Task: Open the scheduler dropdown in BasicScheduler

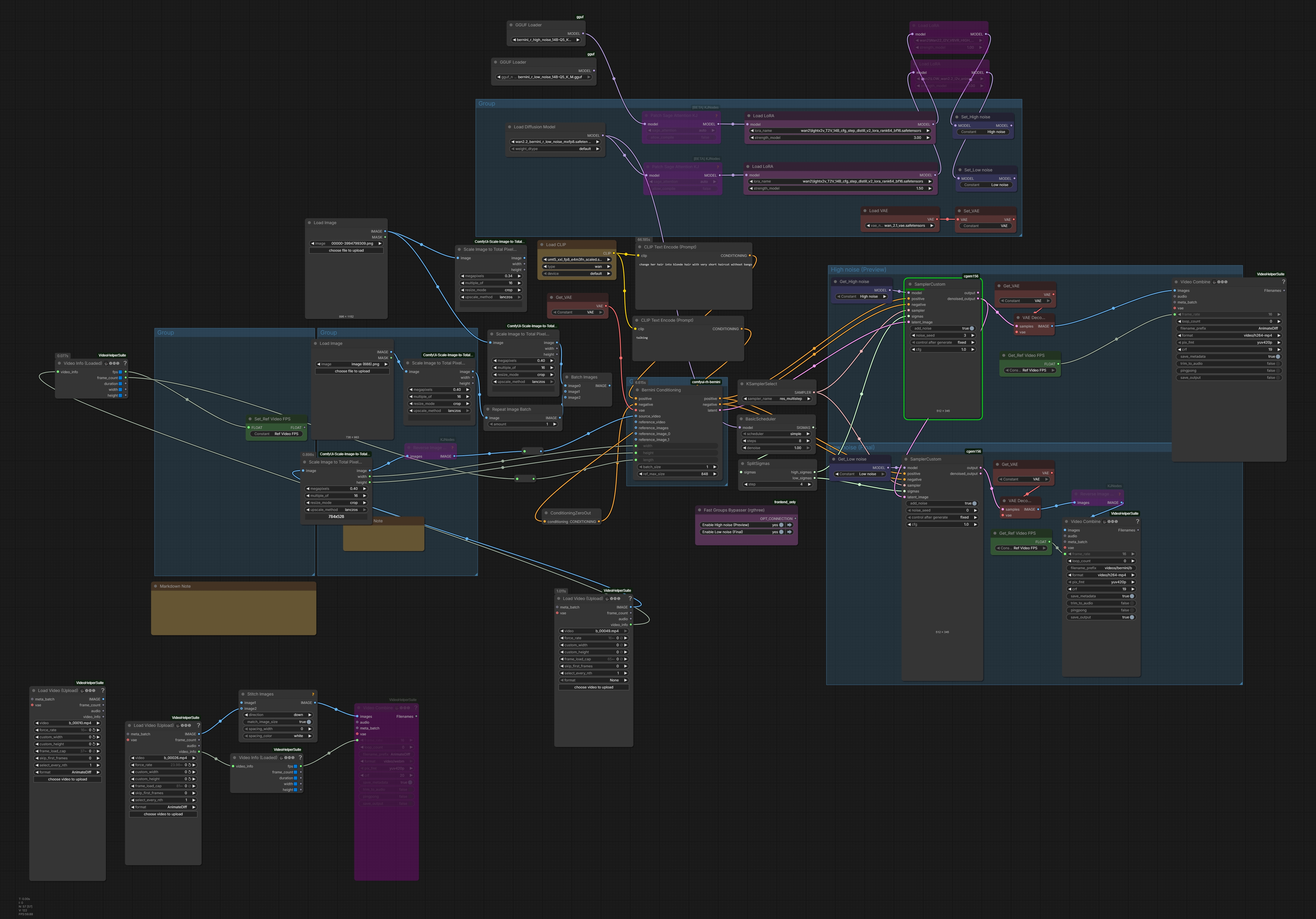Action: click(777, 434)
